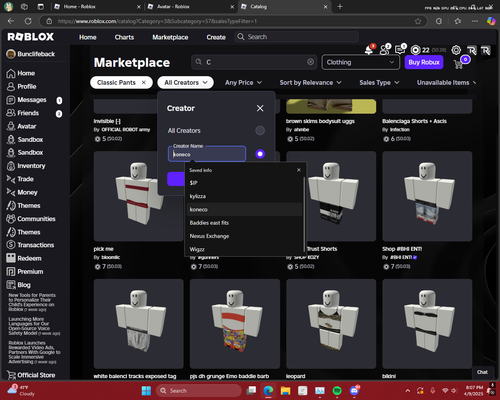Click the top Roblox Search field
Image resolution: width=500 pixels, height=400 pixels.
(x=297, y=37)
